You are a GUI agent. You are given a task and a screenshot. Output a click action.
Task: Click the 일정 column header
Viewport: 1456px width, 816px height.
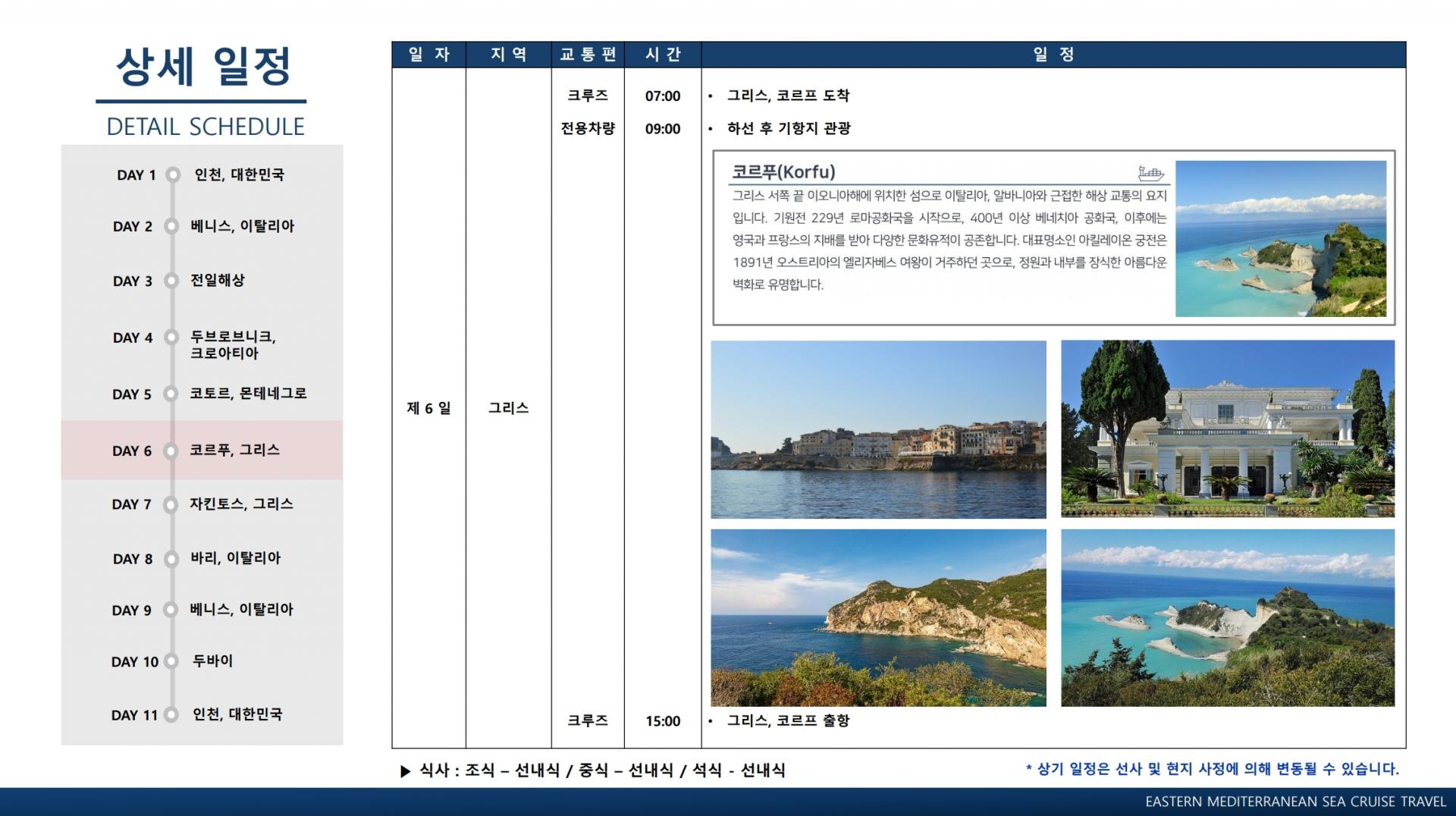[1054, 55]
